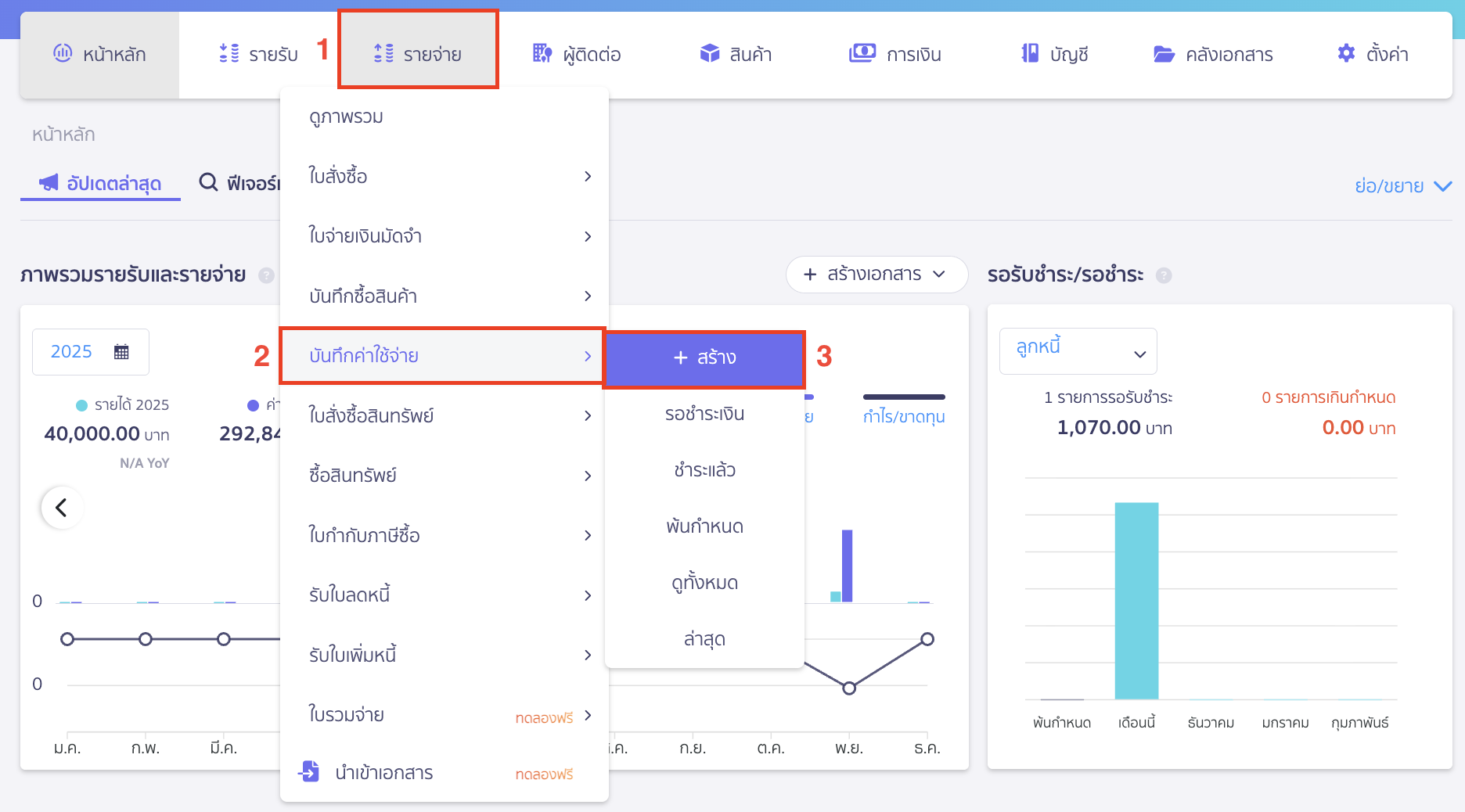Expand the ลูกหนี้ dropdown
Image resolution: width=1465 pixels, height=812 pixels.
tap(1140, 351)
